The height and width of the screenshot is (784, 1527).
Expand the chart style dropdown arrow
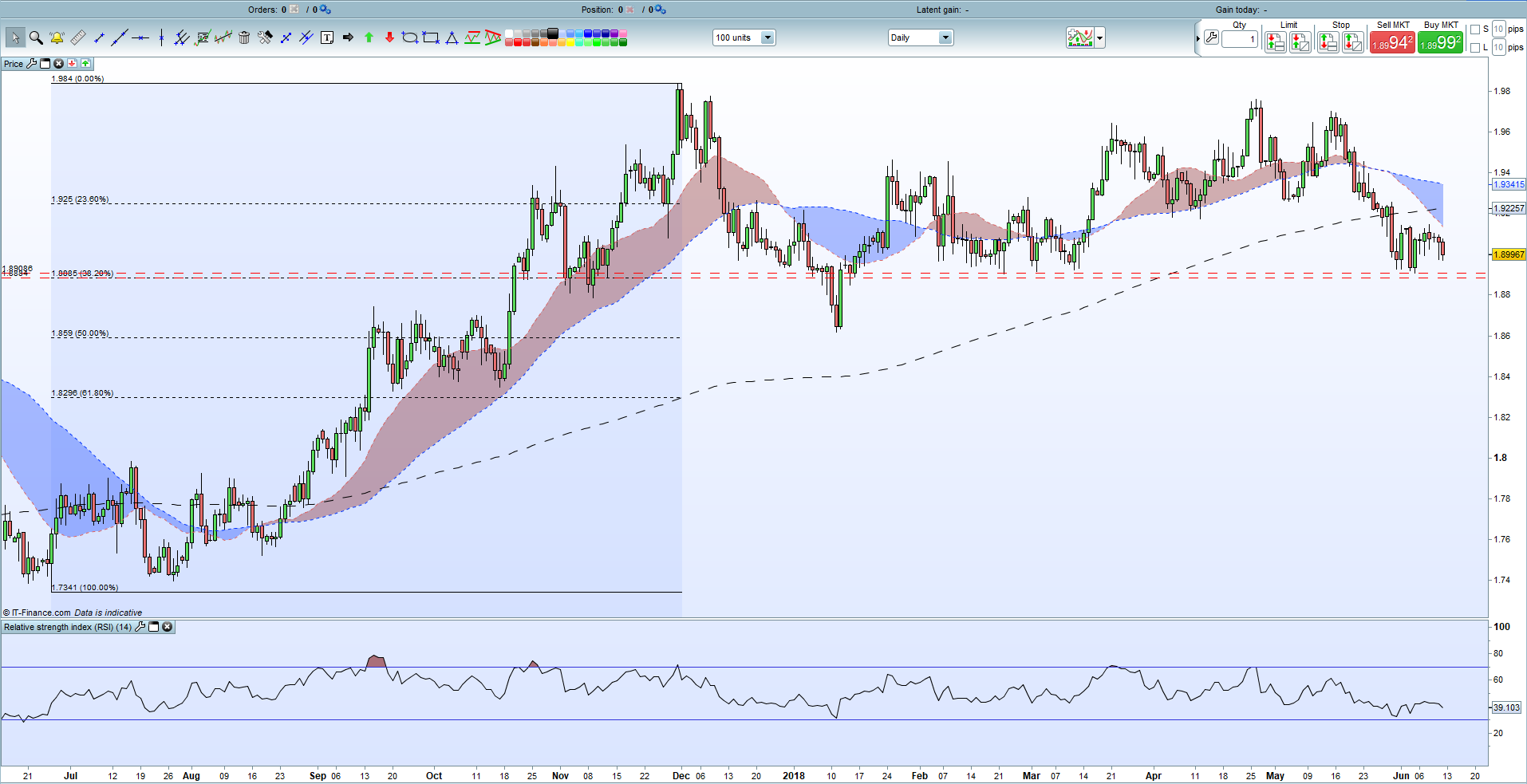pyautogui.click(x=1100, y=37)
